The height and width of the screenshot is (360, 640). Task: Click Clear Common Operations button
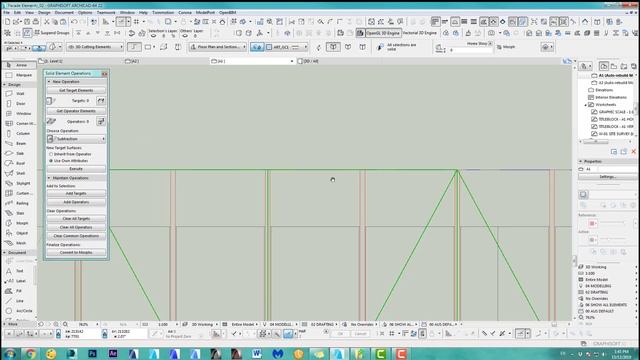point(76,236)
